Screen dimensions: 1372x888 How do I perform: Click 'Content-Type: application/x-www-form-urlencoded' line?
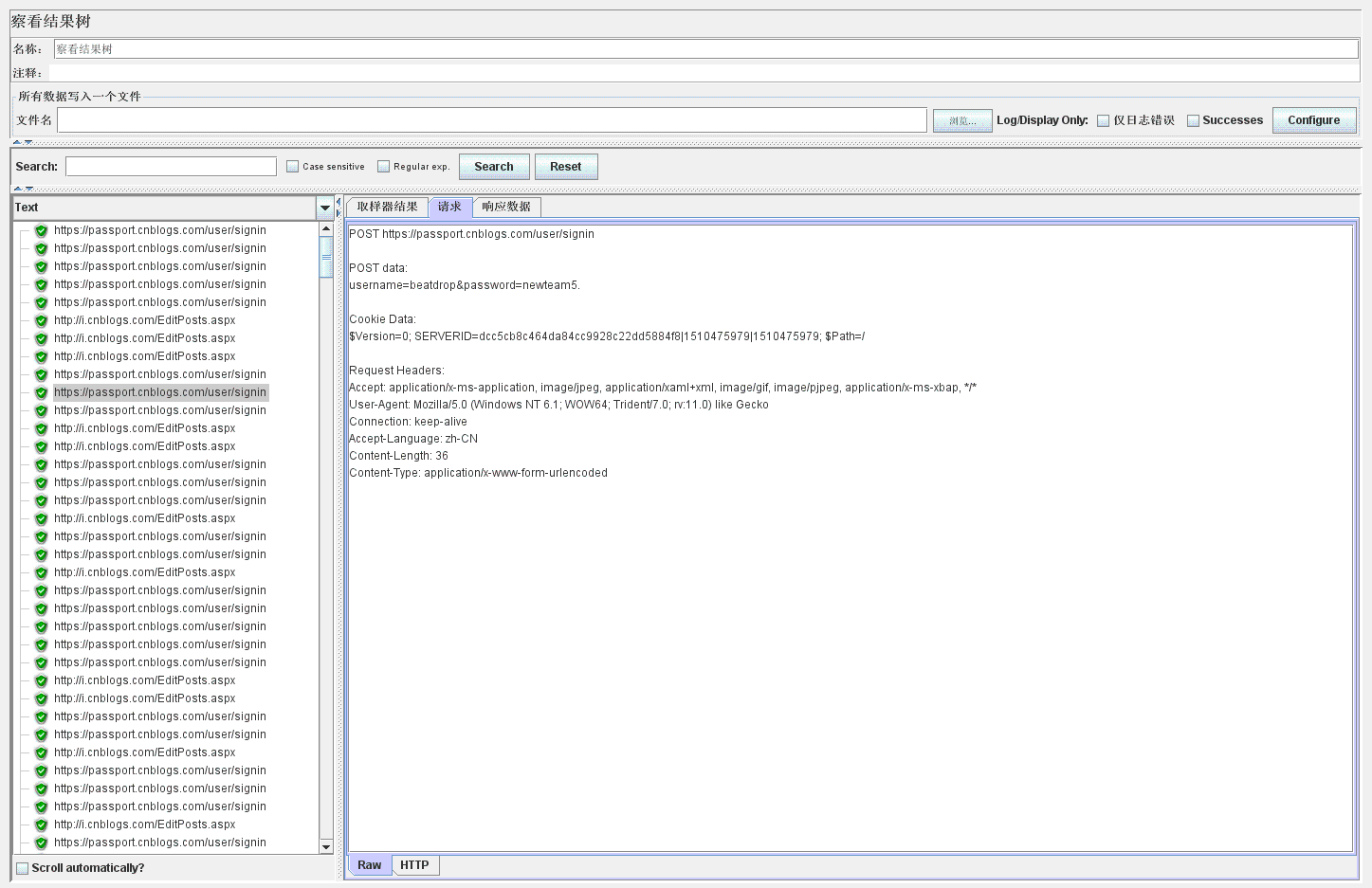(x=478, y=473)
